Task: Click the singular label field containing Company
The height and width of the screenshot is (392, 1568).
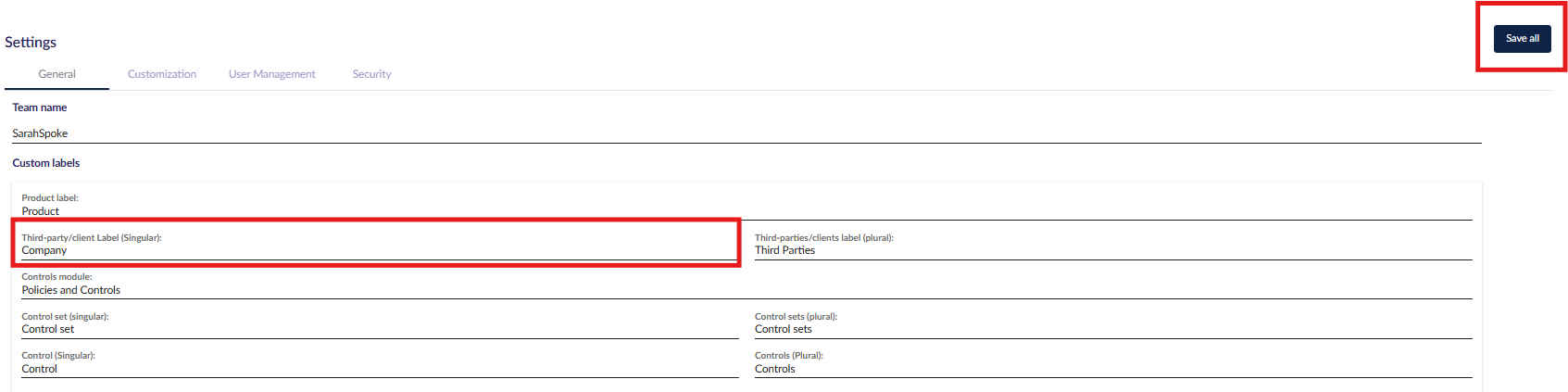Action: coord(380,250)
